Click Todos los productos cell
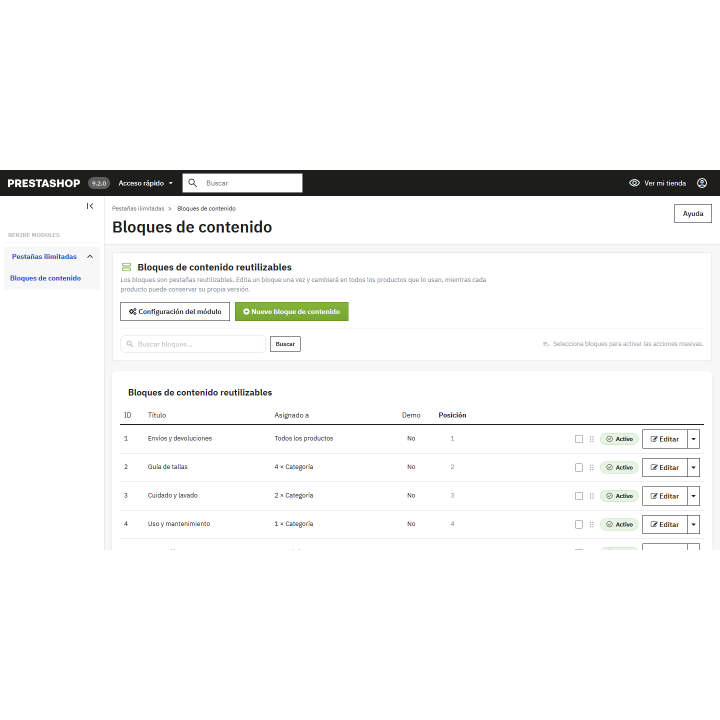720x720 pixels. coord(304,439)
